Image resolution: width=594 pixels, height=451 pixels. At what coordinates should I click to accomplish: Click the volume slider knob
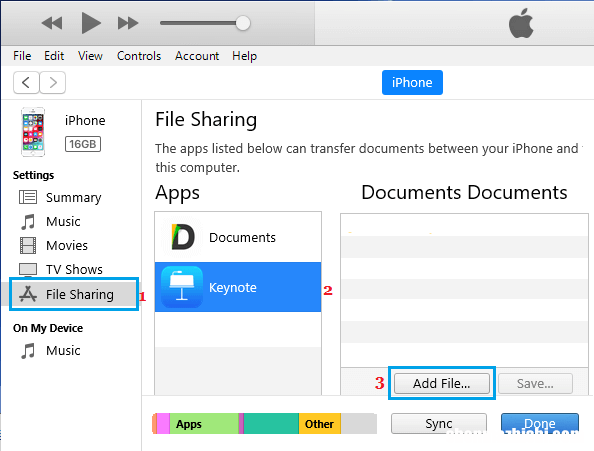tap(243, 23)
